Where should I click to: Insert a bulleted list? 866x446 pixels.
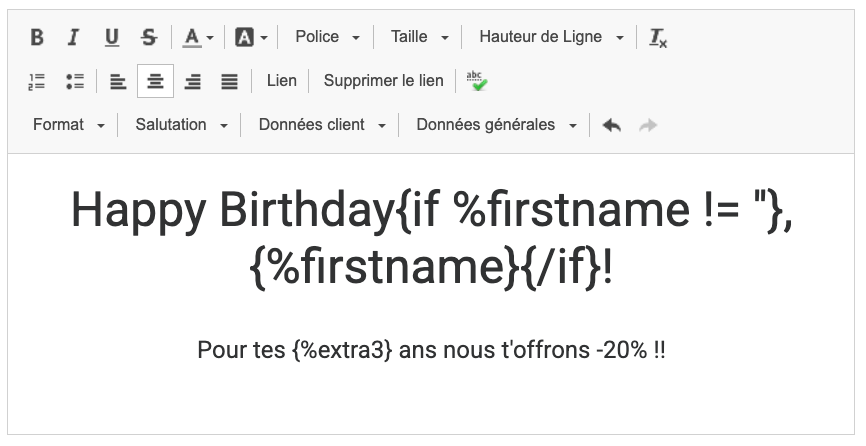(x=75, y=81)
